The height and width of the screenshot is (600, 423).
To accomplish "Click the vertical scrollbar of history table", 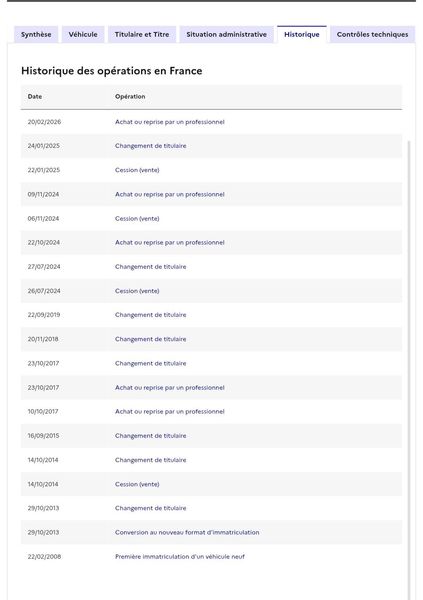I will (408, 369).
